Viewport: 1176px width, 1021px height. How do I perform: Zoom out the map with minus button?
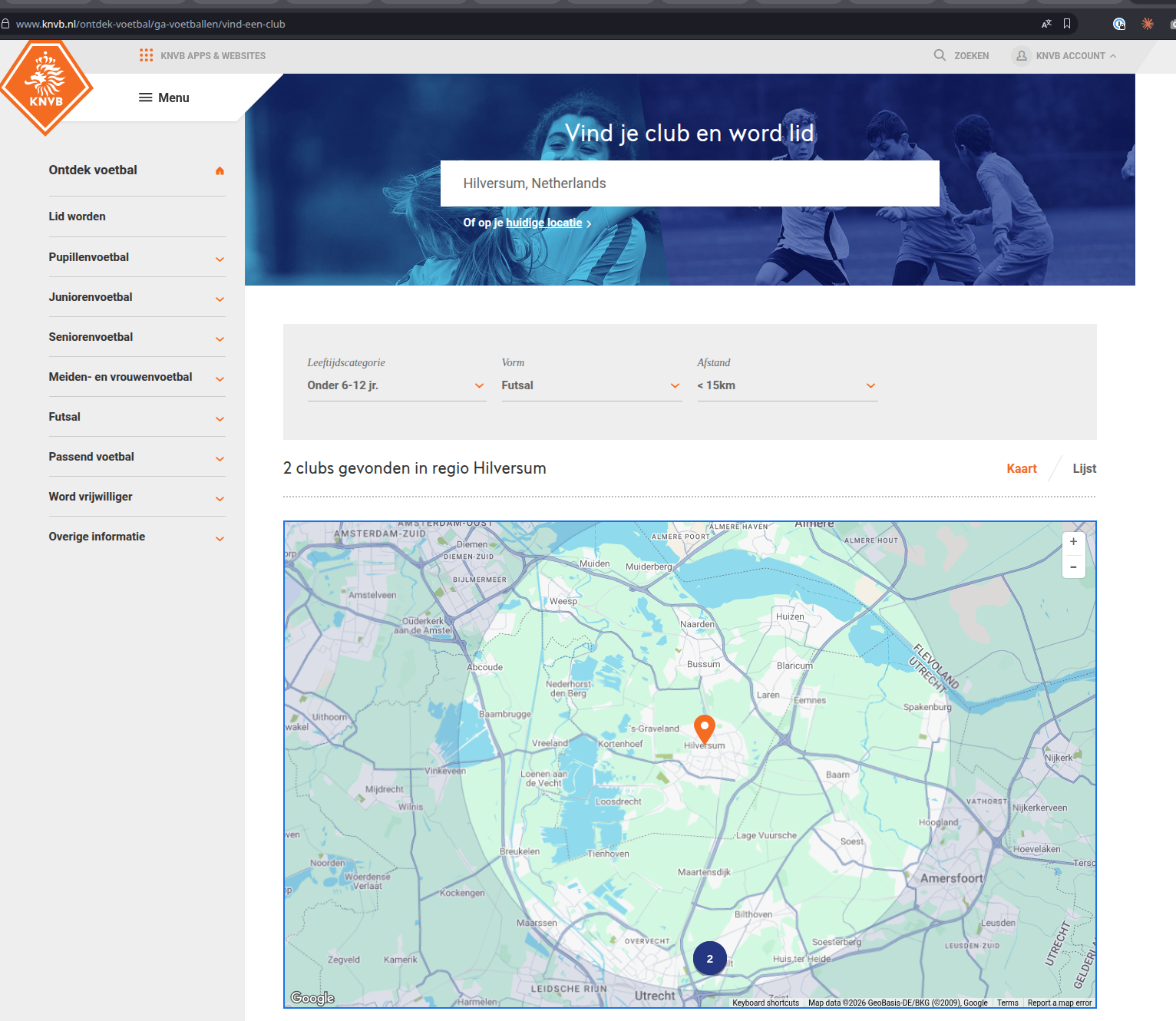[1073, 567]
